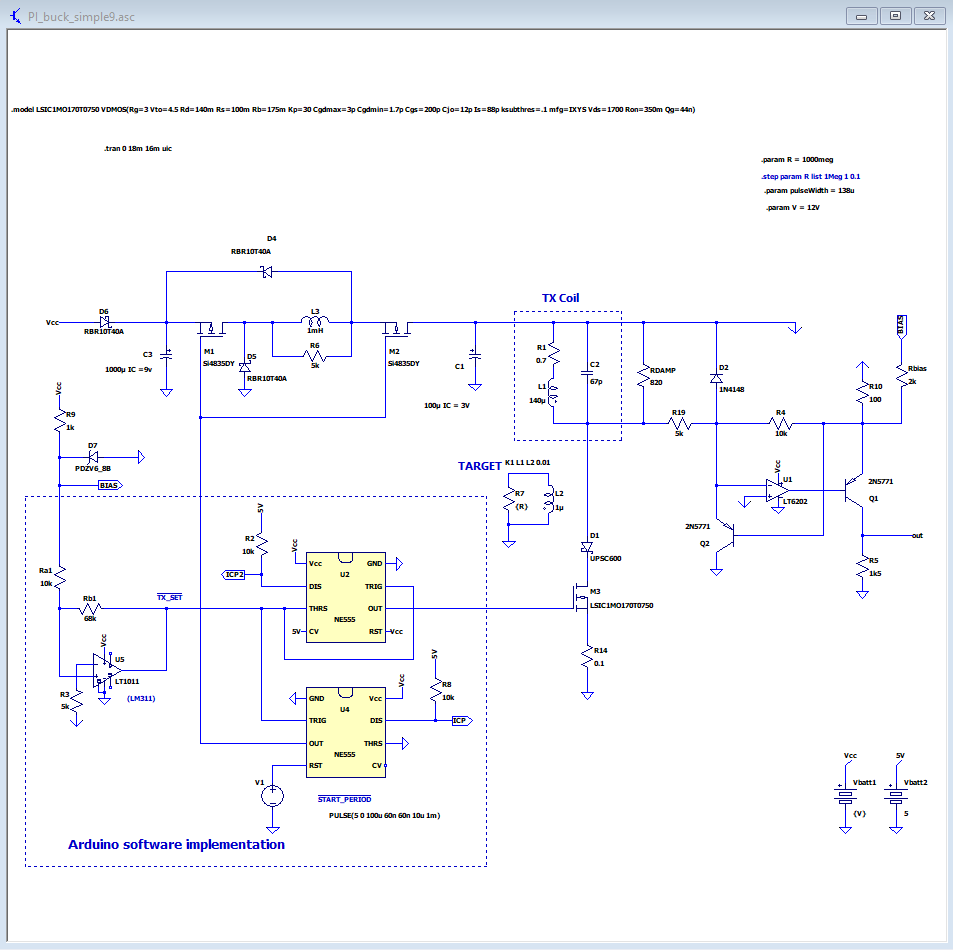
Task: Select diode D6 symbol near Vcc input
Action: tap(105, 322)
